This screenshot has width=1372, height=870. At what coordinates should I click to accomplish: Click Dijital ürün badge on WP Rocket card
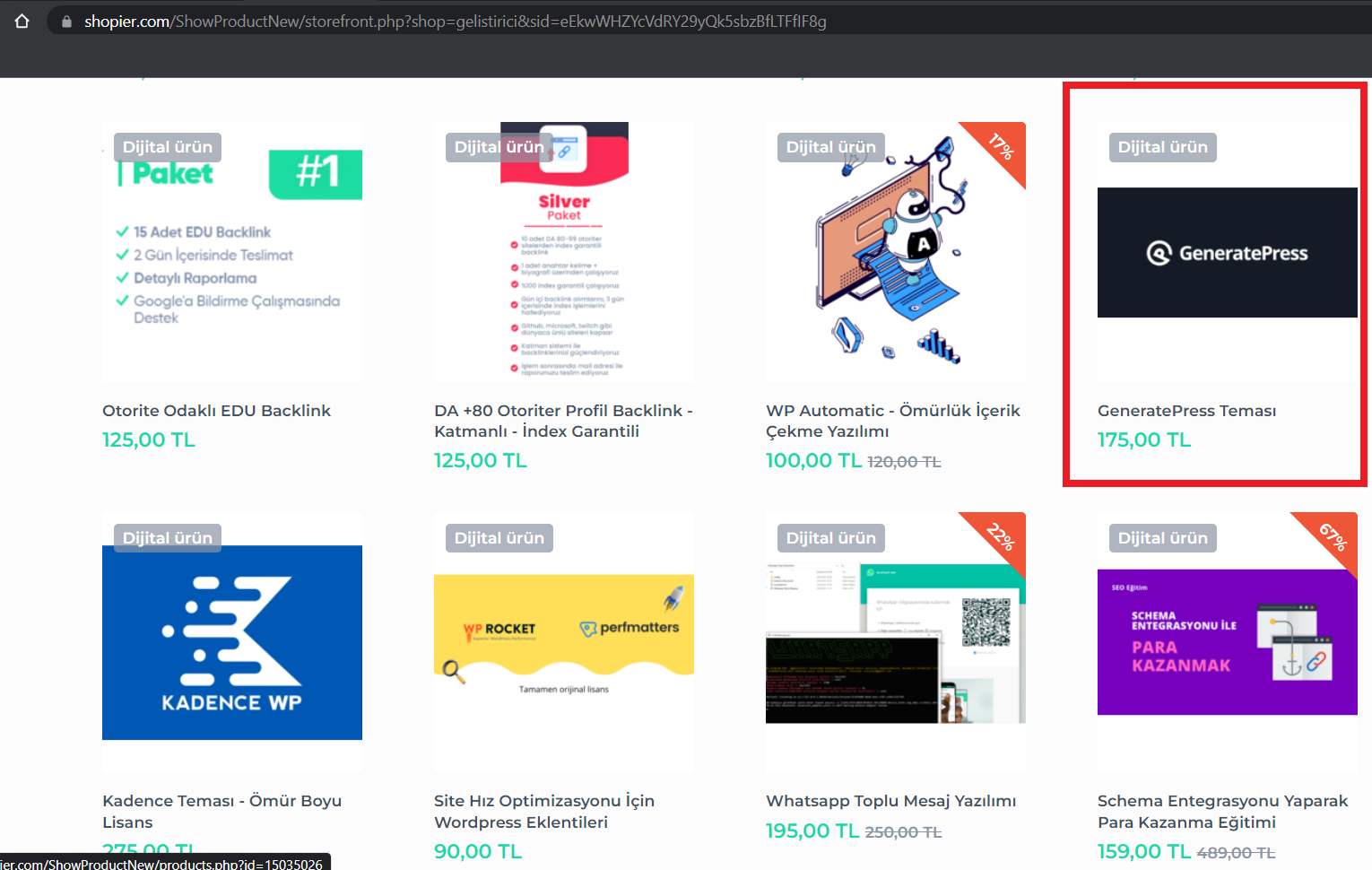[x=499, y=538]
